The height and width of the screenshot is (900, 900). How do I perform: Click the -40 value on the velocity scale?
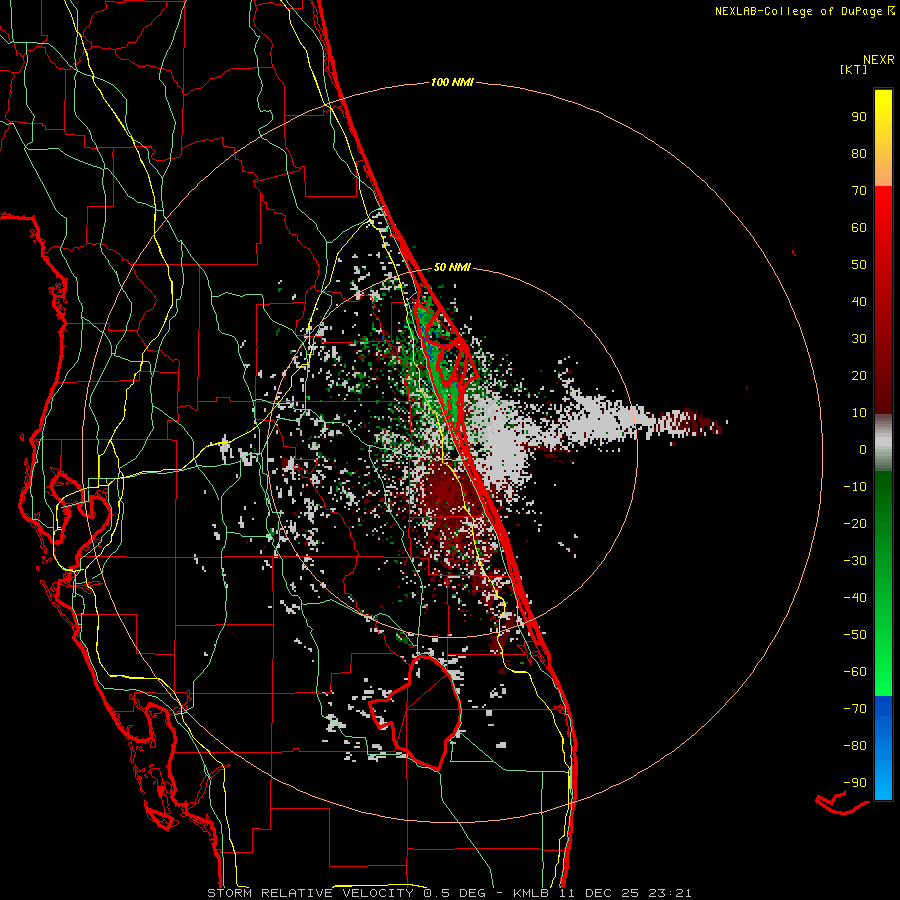(x=855, y=598)
